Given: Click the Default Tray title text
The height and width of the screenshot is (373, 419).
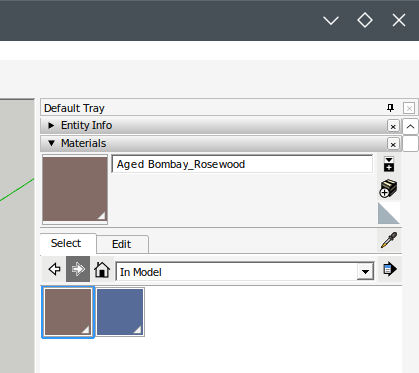Looking at the screenshot, I should 74,108.
